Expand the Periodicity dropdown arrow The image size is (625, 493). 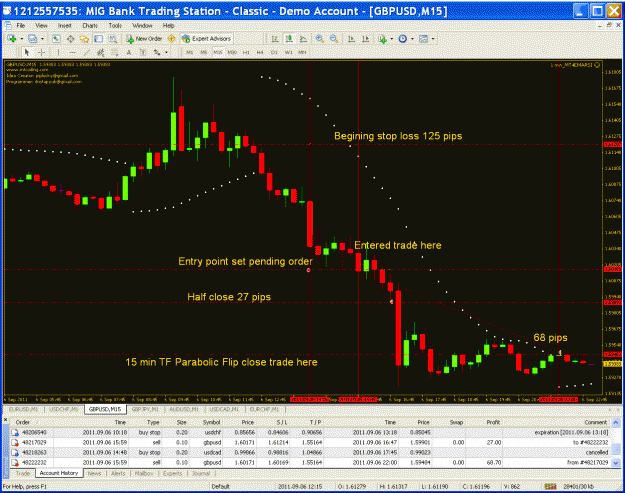[412, 39]
